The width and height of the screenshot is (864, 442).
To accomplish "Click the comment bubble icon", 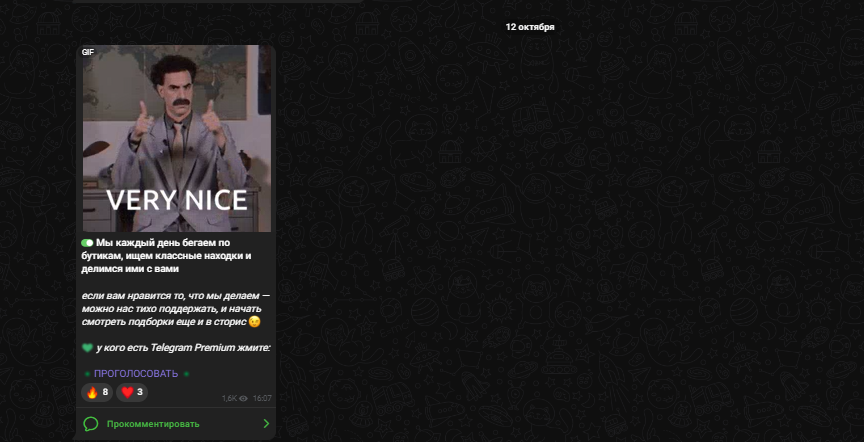I will click(91, 424).
